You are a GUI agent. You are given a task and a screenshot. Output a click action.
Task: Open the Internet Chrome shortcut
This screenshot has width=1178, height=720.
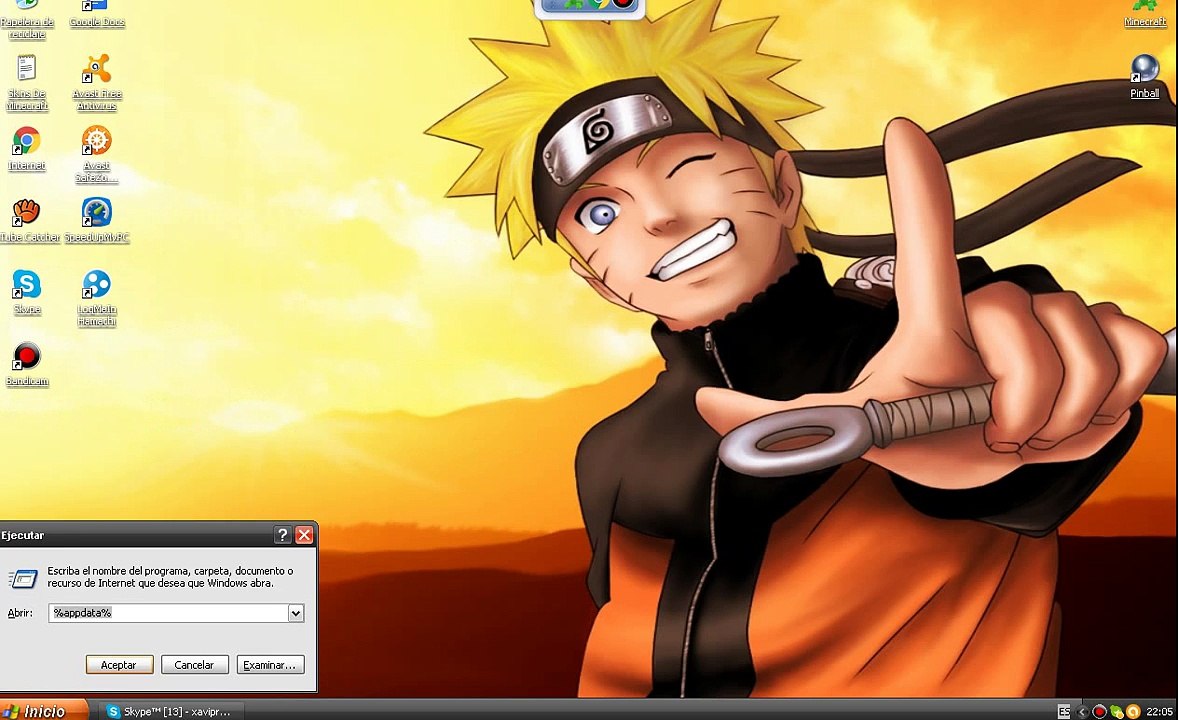click(x=26, y=148)
